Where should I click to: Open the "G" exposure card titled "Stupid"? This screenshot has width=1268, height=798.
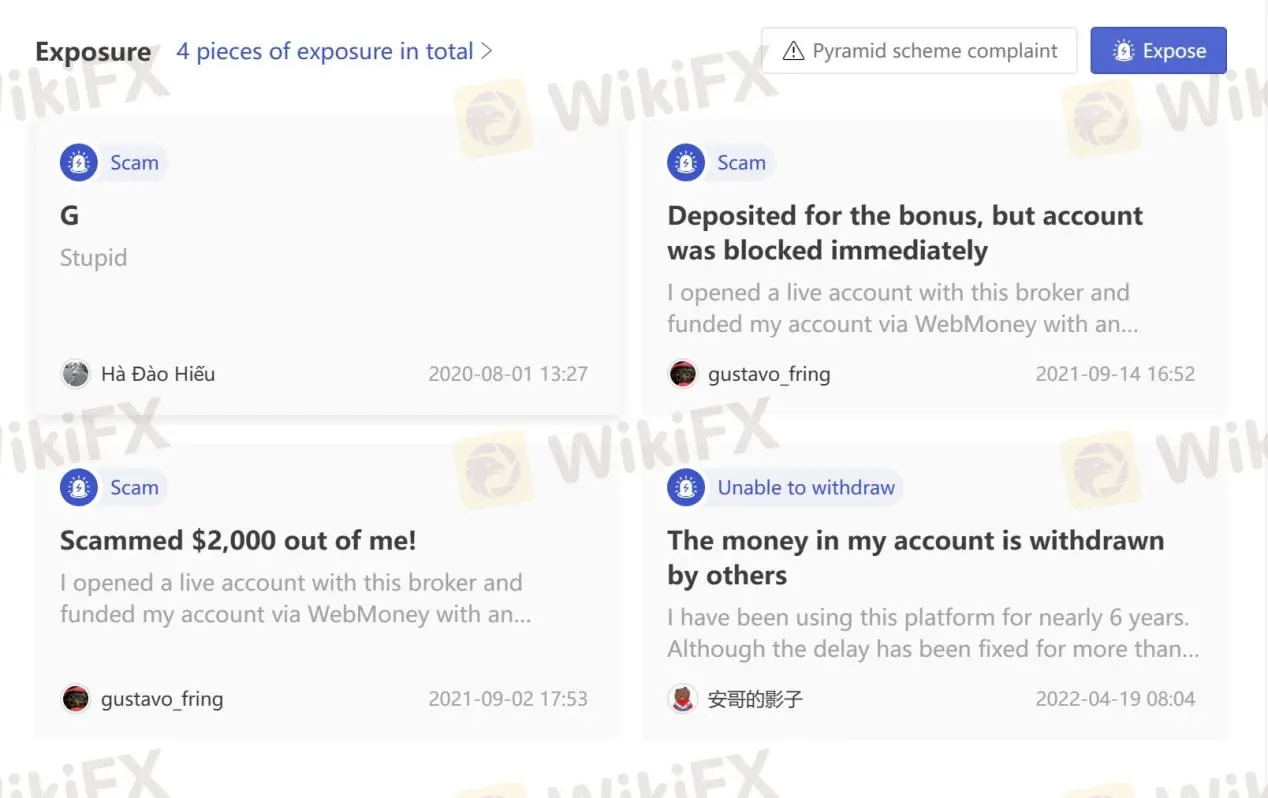pyautogui.click(x=67, y=215)
